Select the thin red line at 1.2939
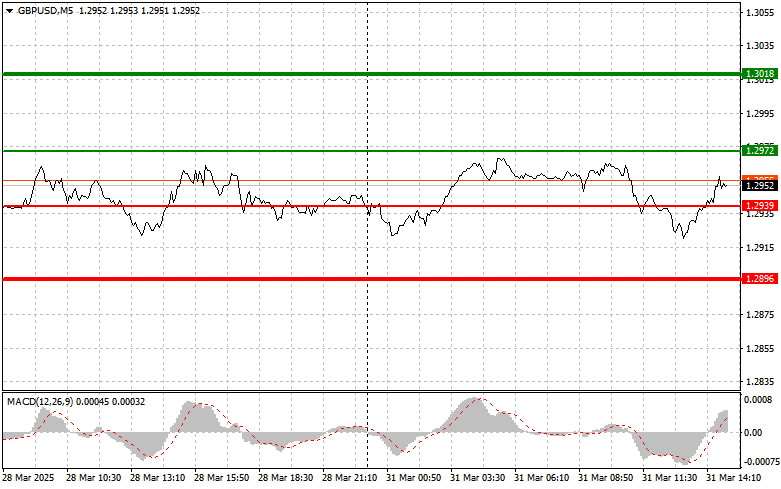This screenshot has width=781, height=489. (x=372, y=206)
